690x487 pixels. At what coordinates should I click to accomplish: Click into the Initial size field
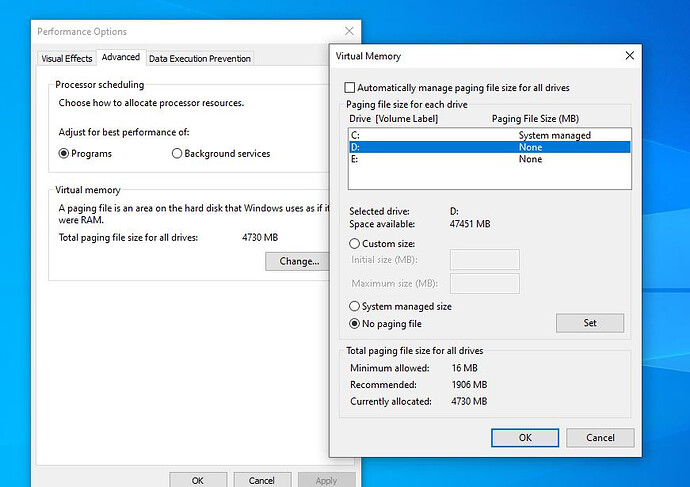click(x=485, y=260)
